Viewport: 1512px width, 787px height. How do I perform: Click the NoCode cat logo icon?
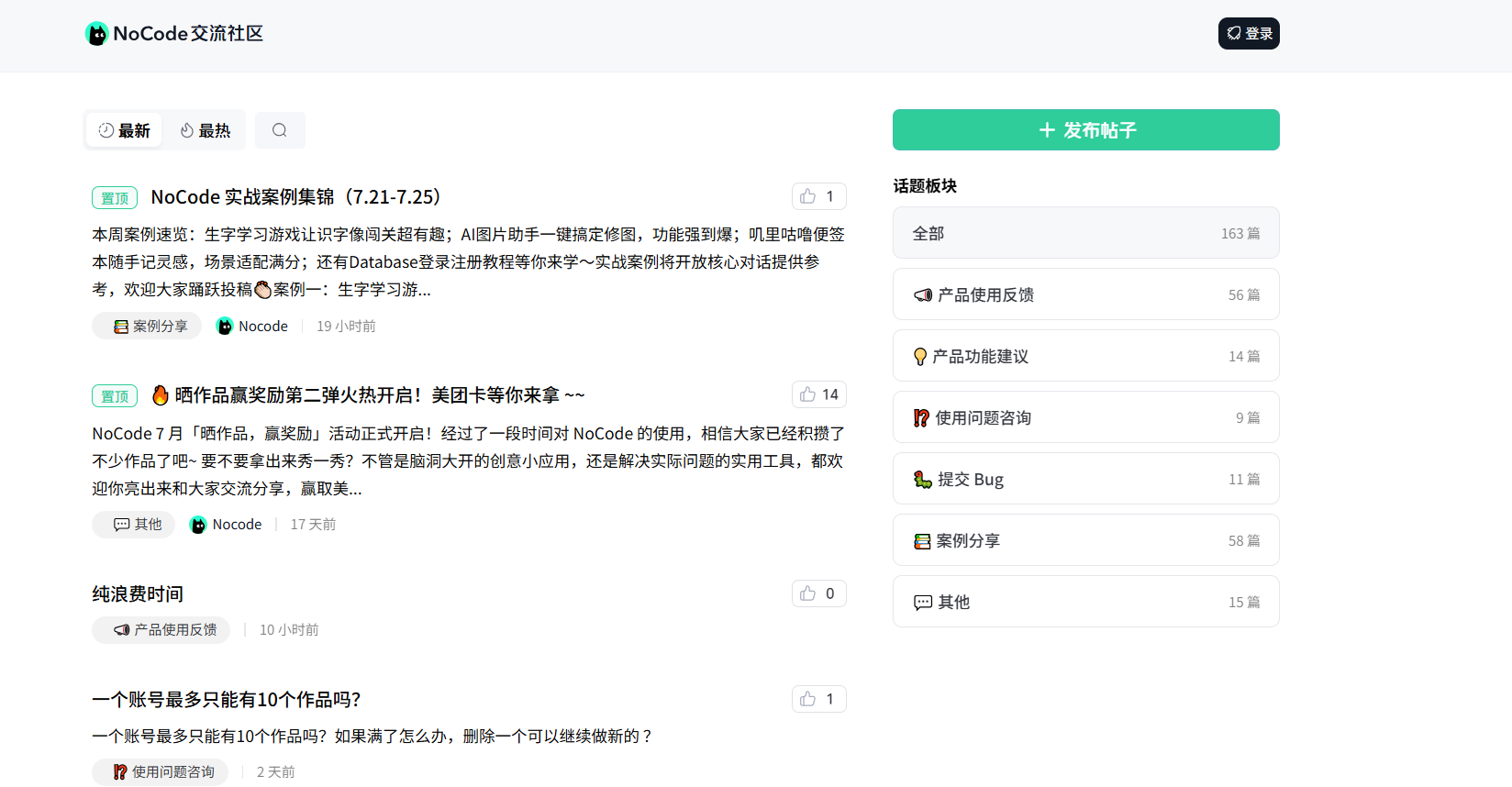[x=96, y=34]
